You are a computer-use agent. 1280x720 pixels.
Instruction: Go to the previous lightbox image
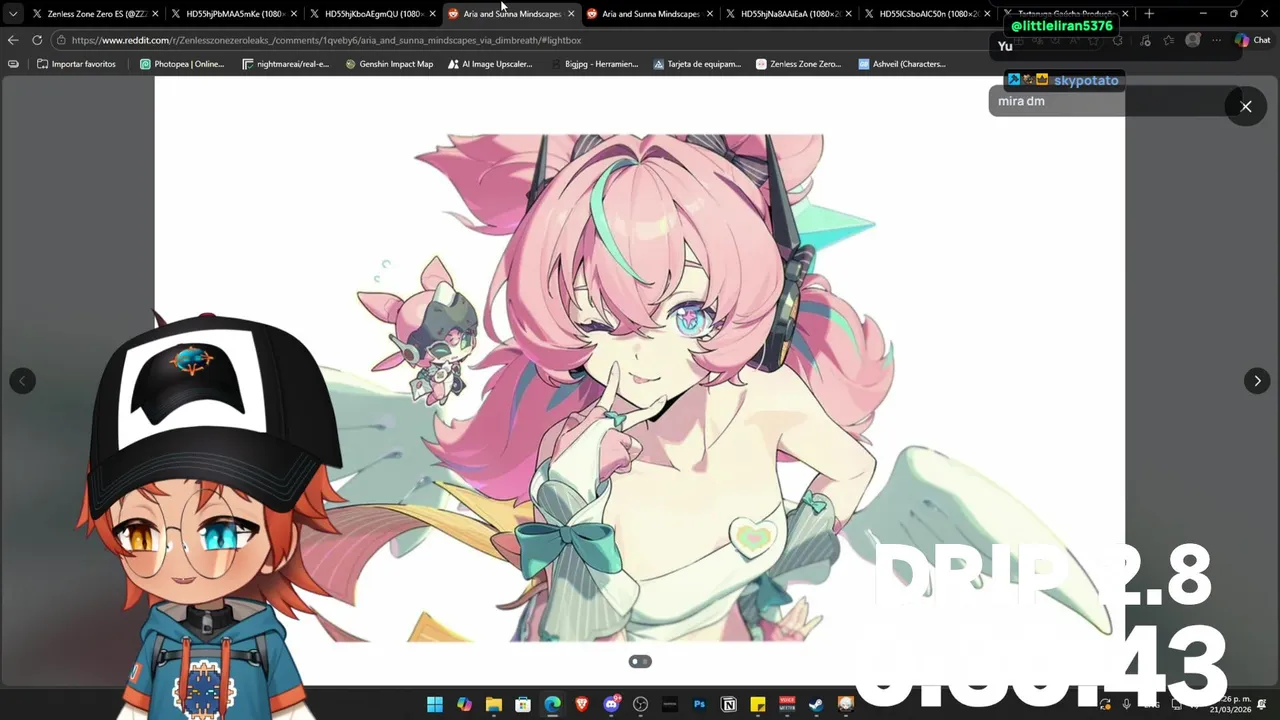coord(22,381)
